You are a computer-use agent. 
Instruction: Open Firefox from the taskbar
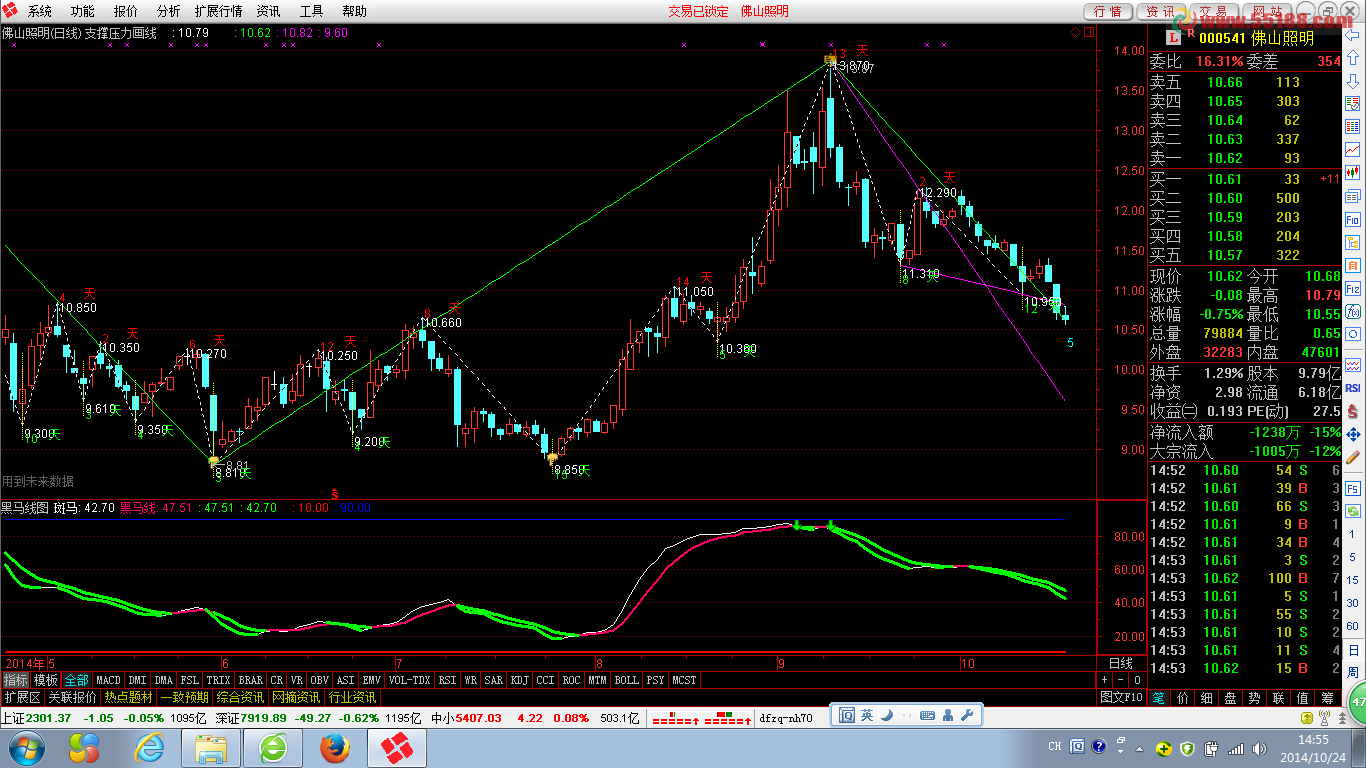(x=335, y=748)
